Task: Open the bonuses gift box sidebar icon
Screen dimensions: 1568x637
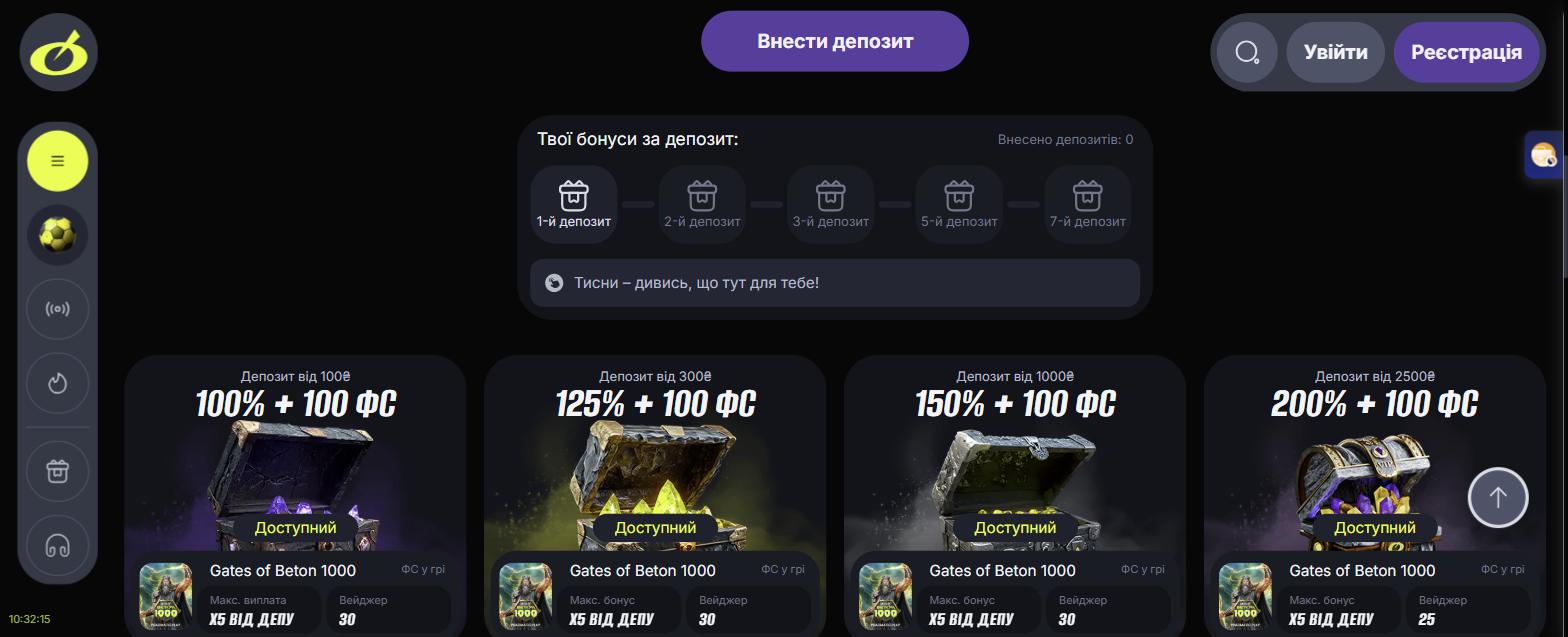Action: tap(58, 471)
